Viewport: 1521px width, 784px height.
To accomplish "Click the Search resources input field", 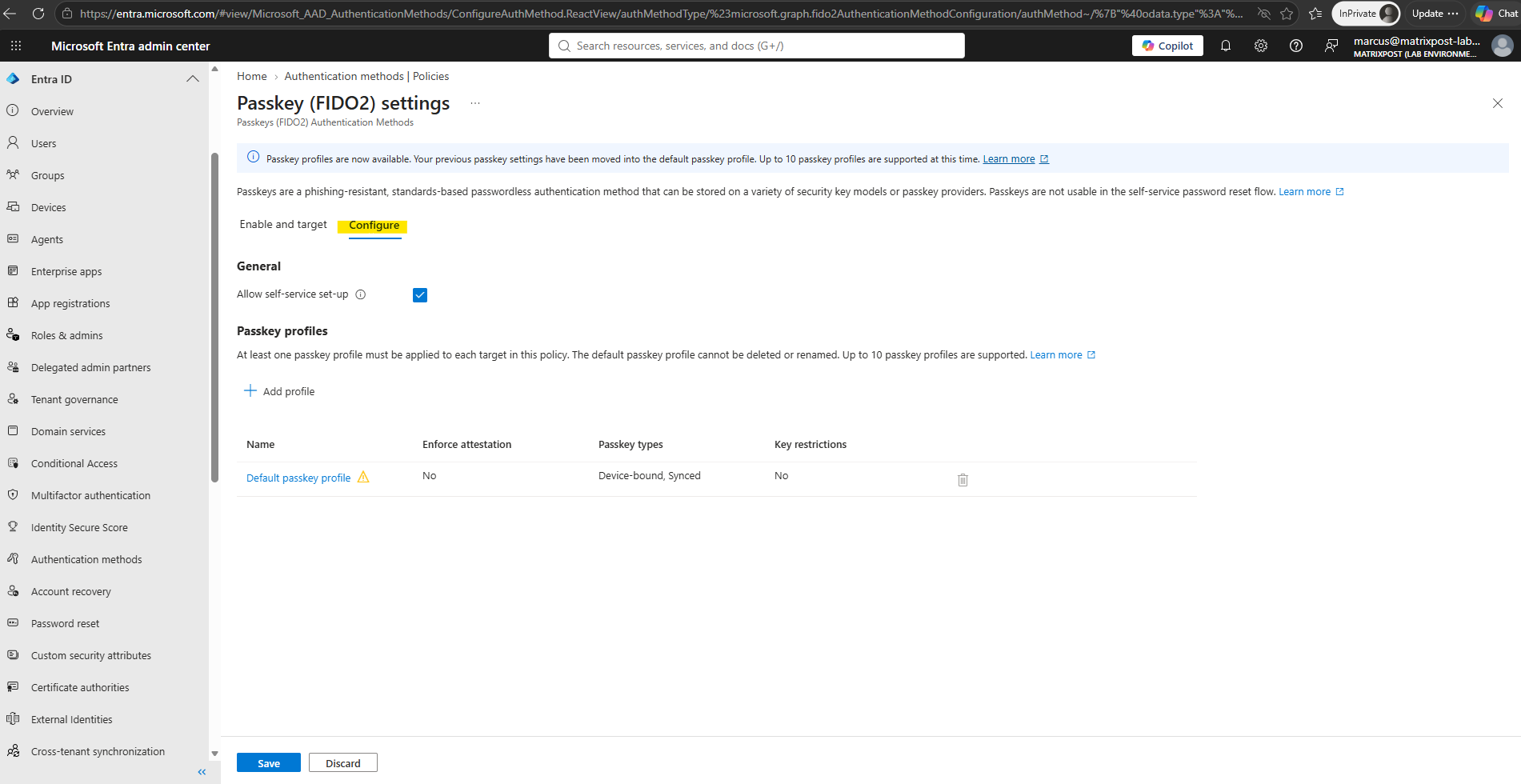I will pos(756,46).
